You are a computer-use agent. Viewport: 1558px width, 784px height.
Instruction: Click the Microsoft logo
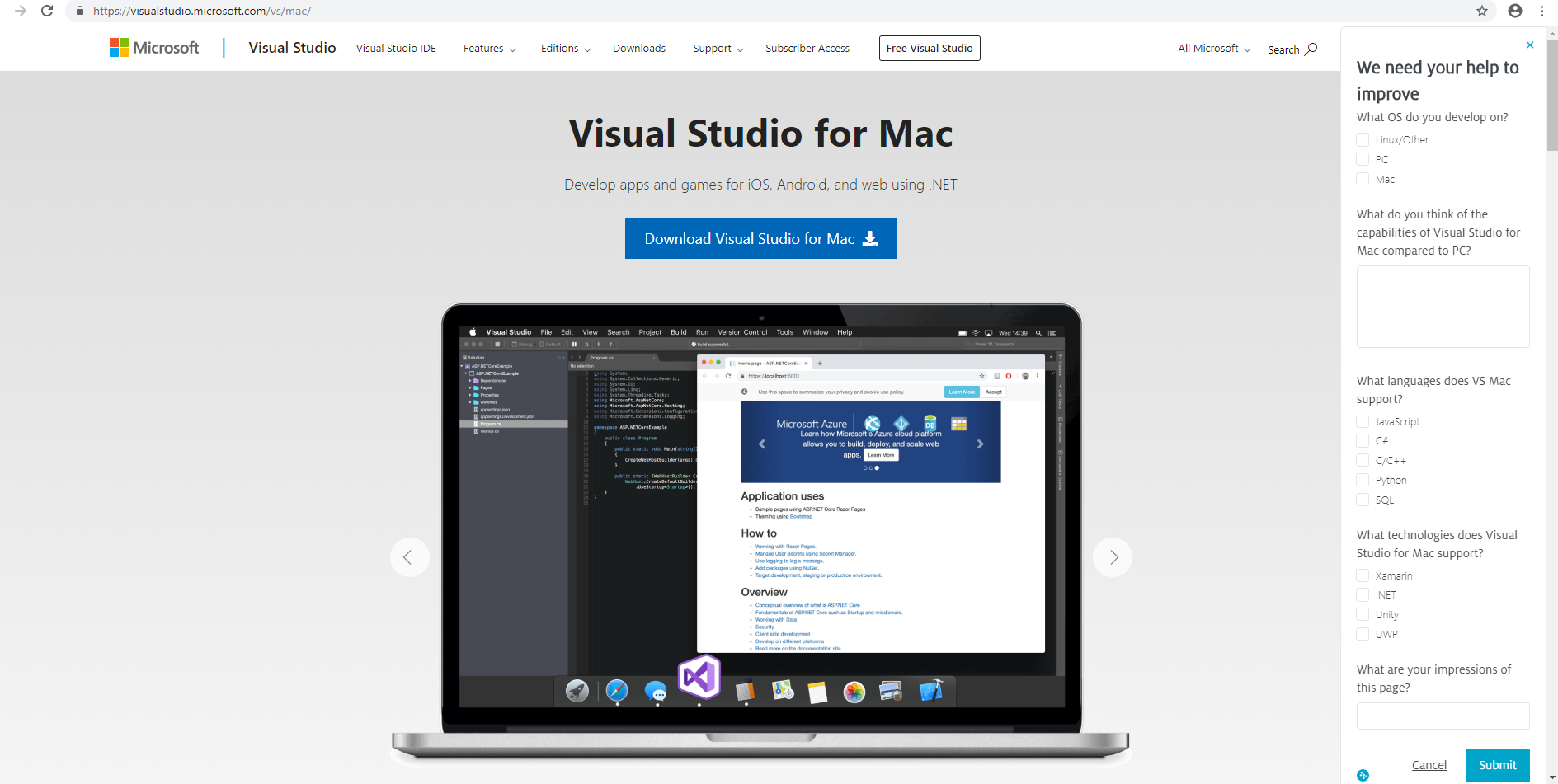pos(154,48)
